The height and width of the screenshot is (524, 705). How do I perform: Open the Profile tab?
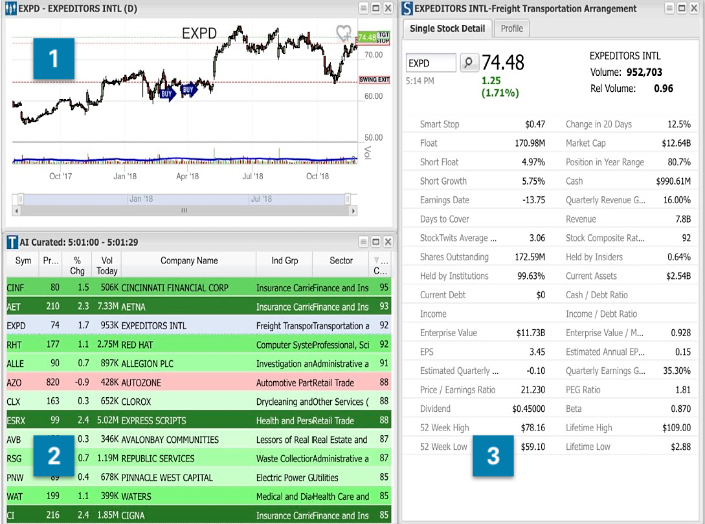512,28
